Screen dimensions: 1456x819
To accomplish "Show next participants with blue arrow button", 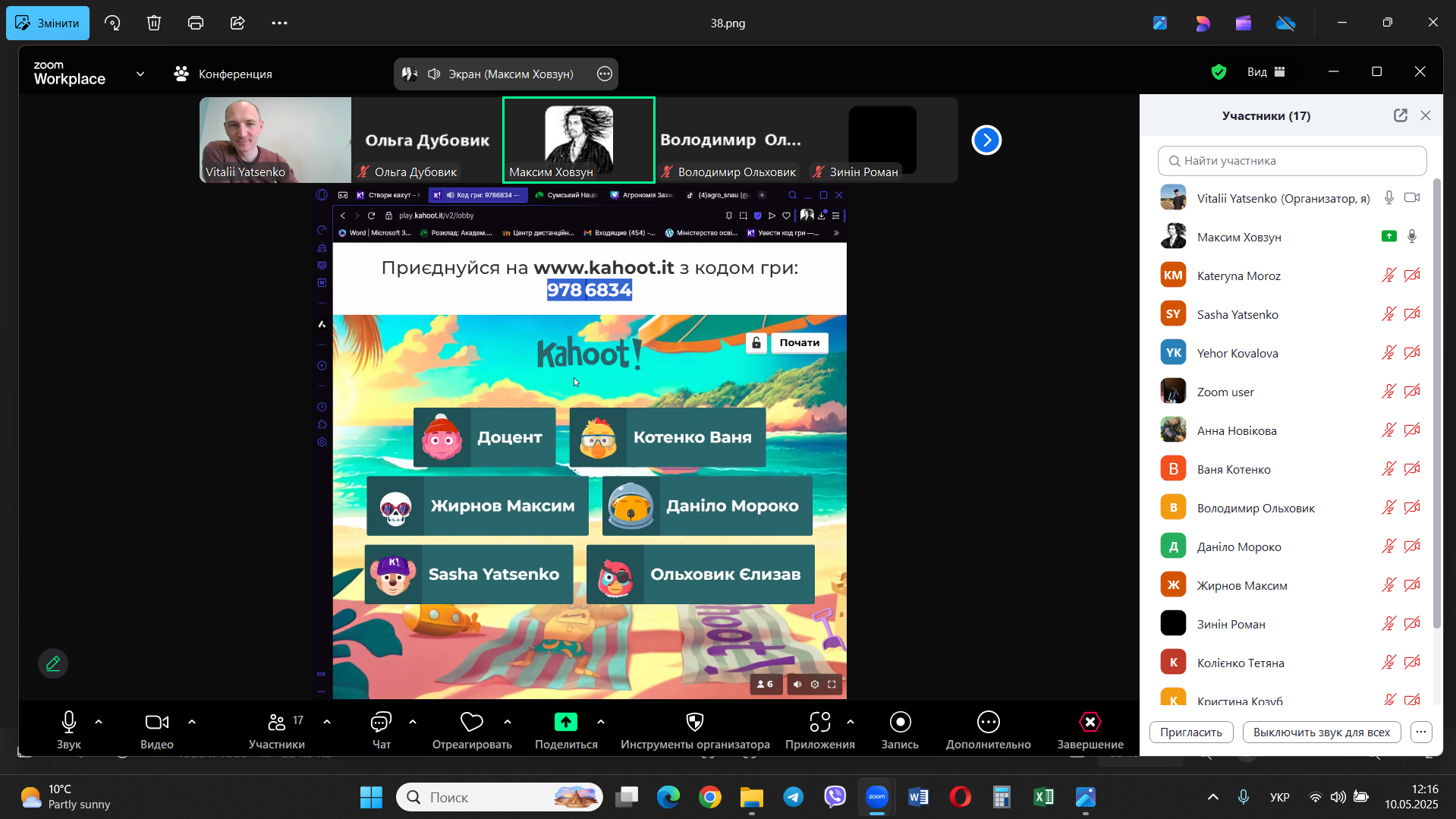I will point(986,140).
